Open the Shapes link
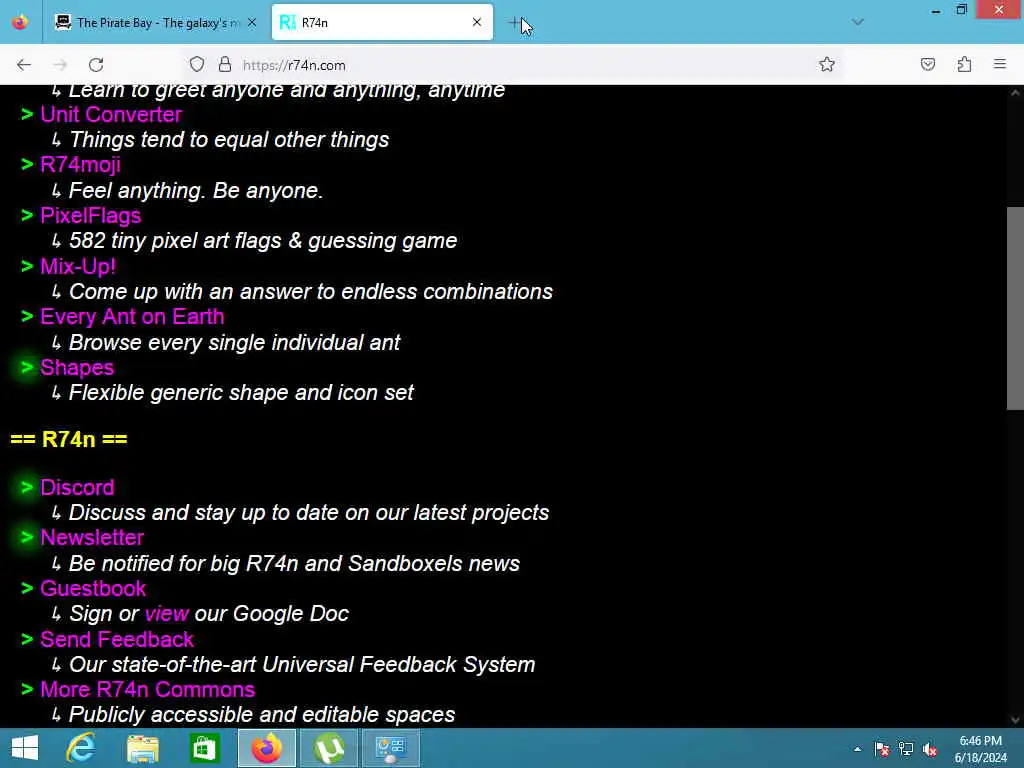The height and width of the screenshot is (768, 1024). point(77,368)
